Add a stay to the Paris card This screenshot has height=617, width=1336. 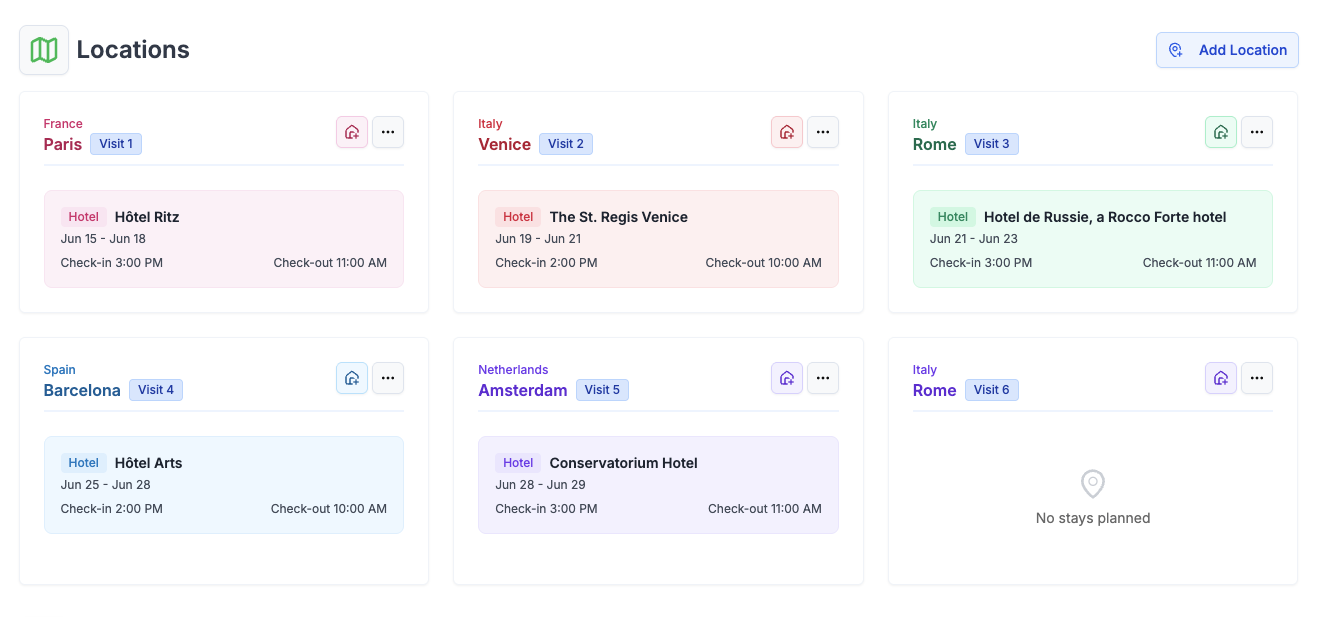pos(351,131)
